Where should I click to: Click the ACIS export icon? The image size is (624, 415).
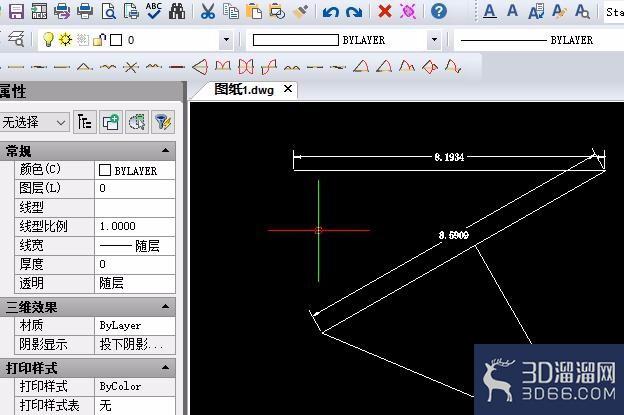click(39, 11)
